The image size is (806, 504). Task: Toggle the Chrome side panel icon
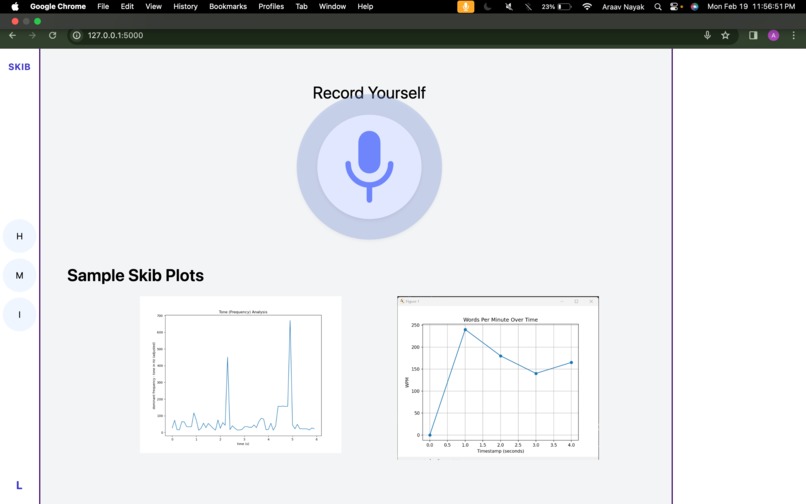(x=753, y=35)
